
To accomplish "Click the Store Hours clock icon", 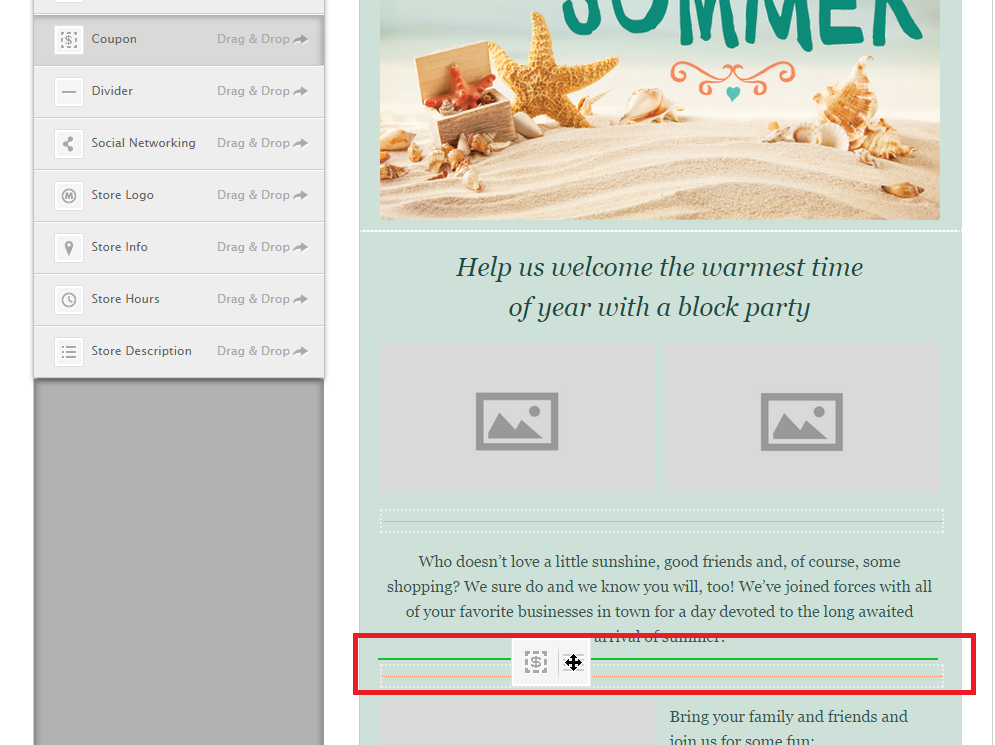I will (68, 300).
